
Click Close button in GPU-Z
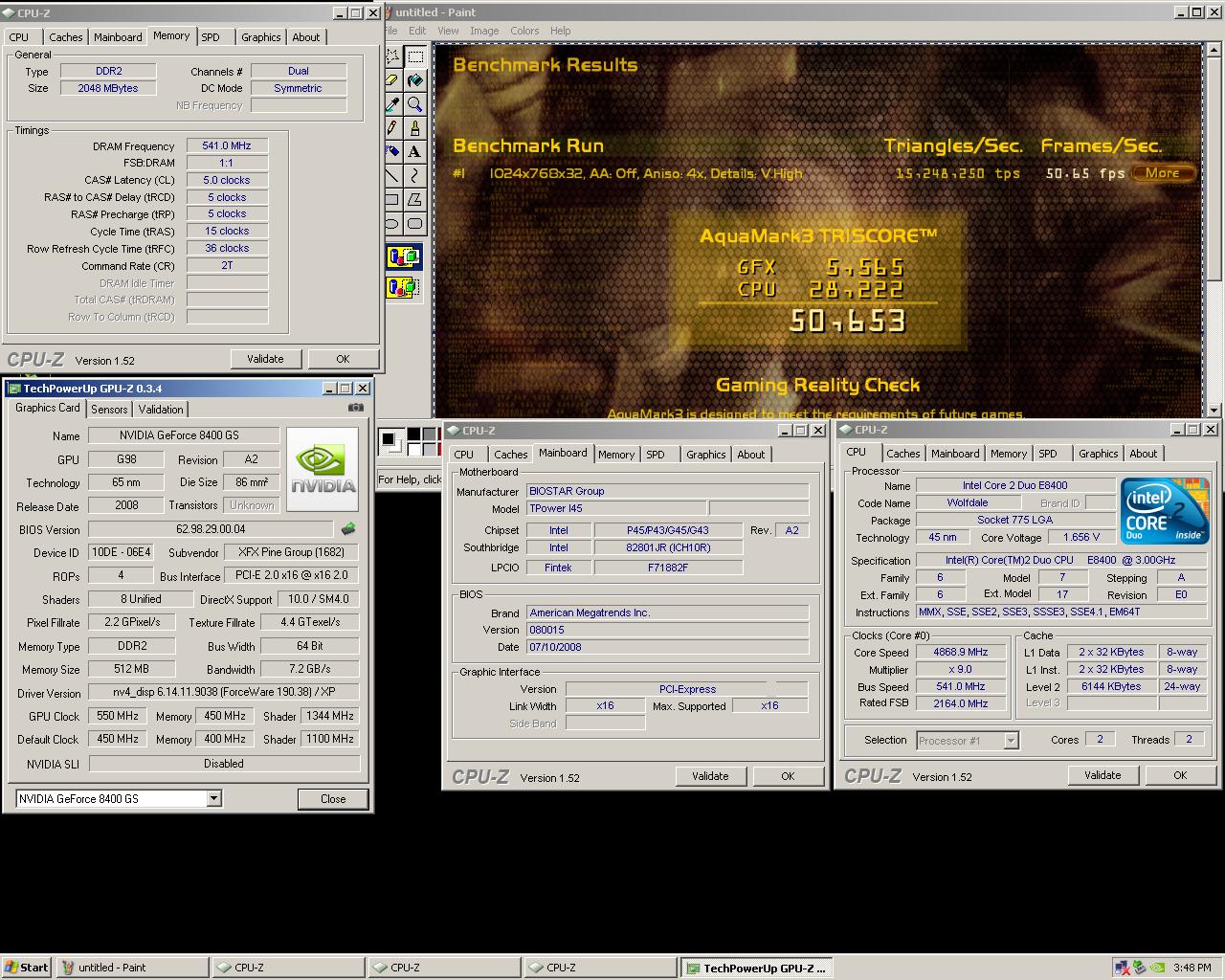[333, 799]
